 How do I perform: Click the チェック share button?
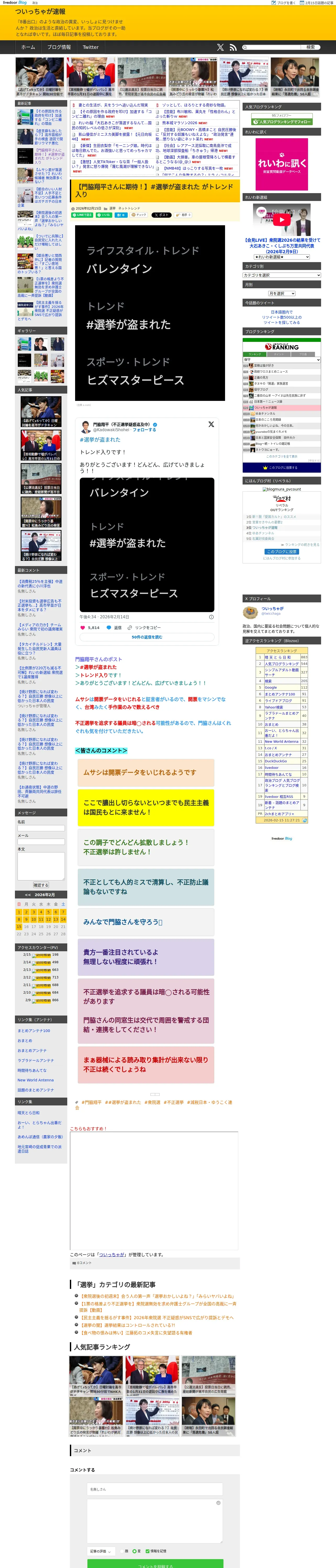138,215
